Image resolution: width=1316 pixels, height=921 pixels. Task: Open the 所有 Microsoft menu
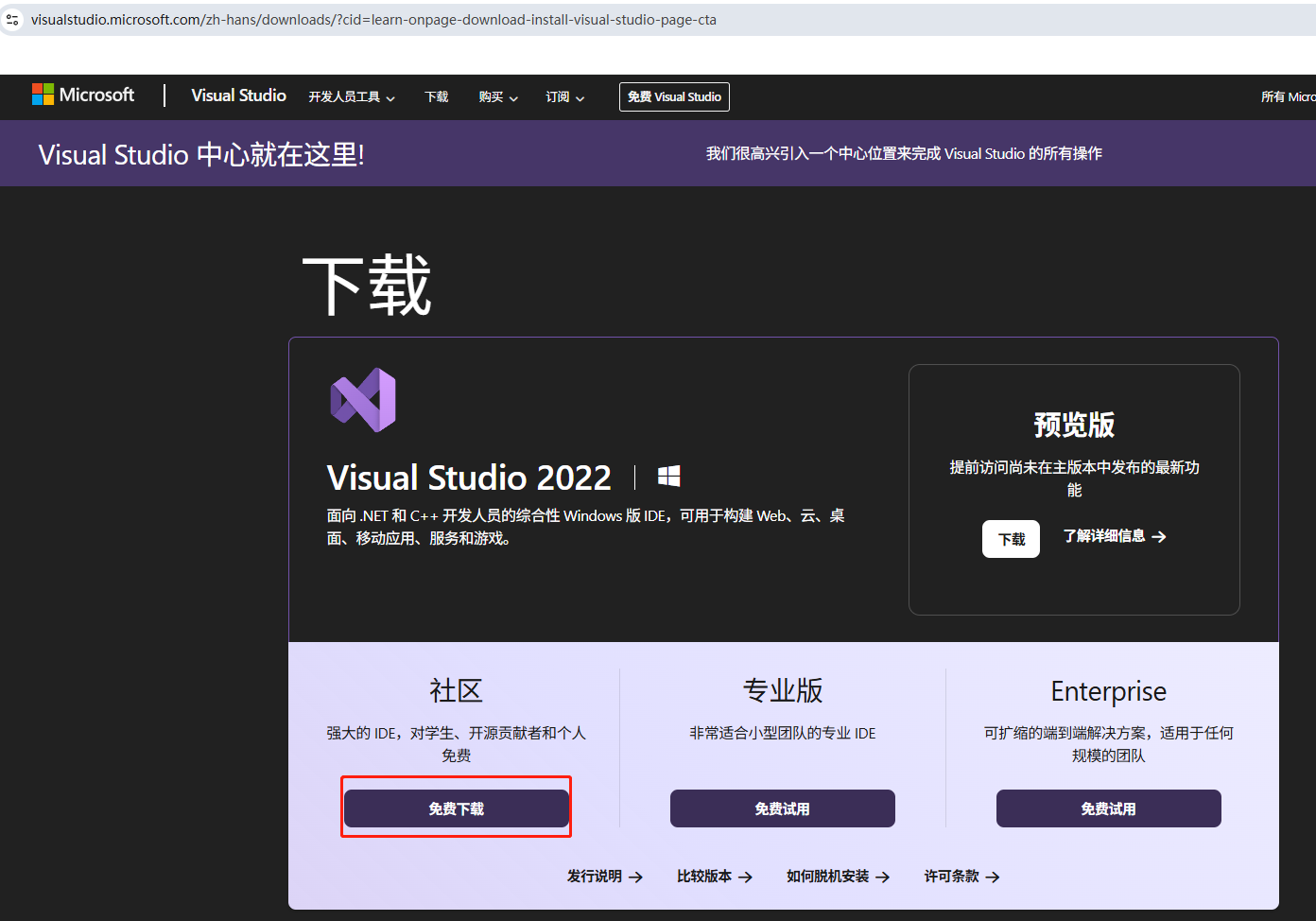(1288, 96)
